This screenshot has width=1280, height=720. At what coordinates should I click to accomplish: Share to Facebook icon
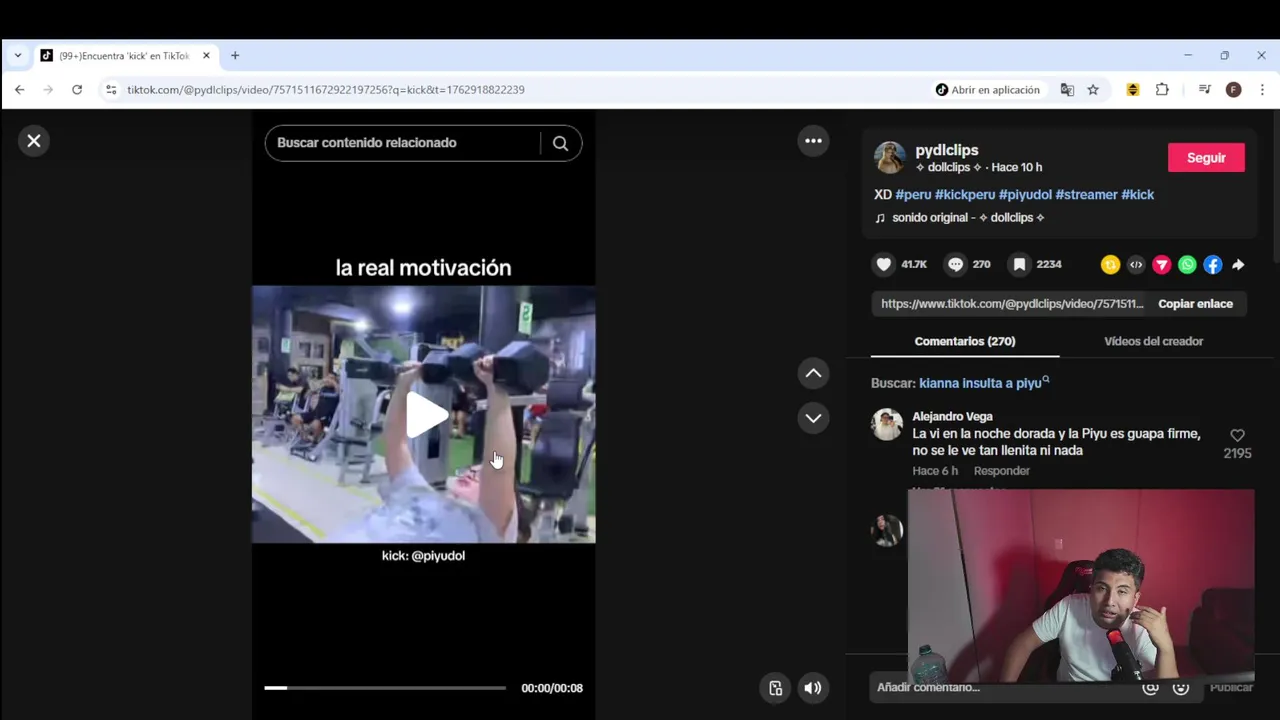click(1212, 265)
